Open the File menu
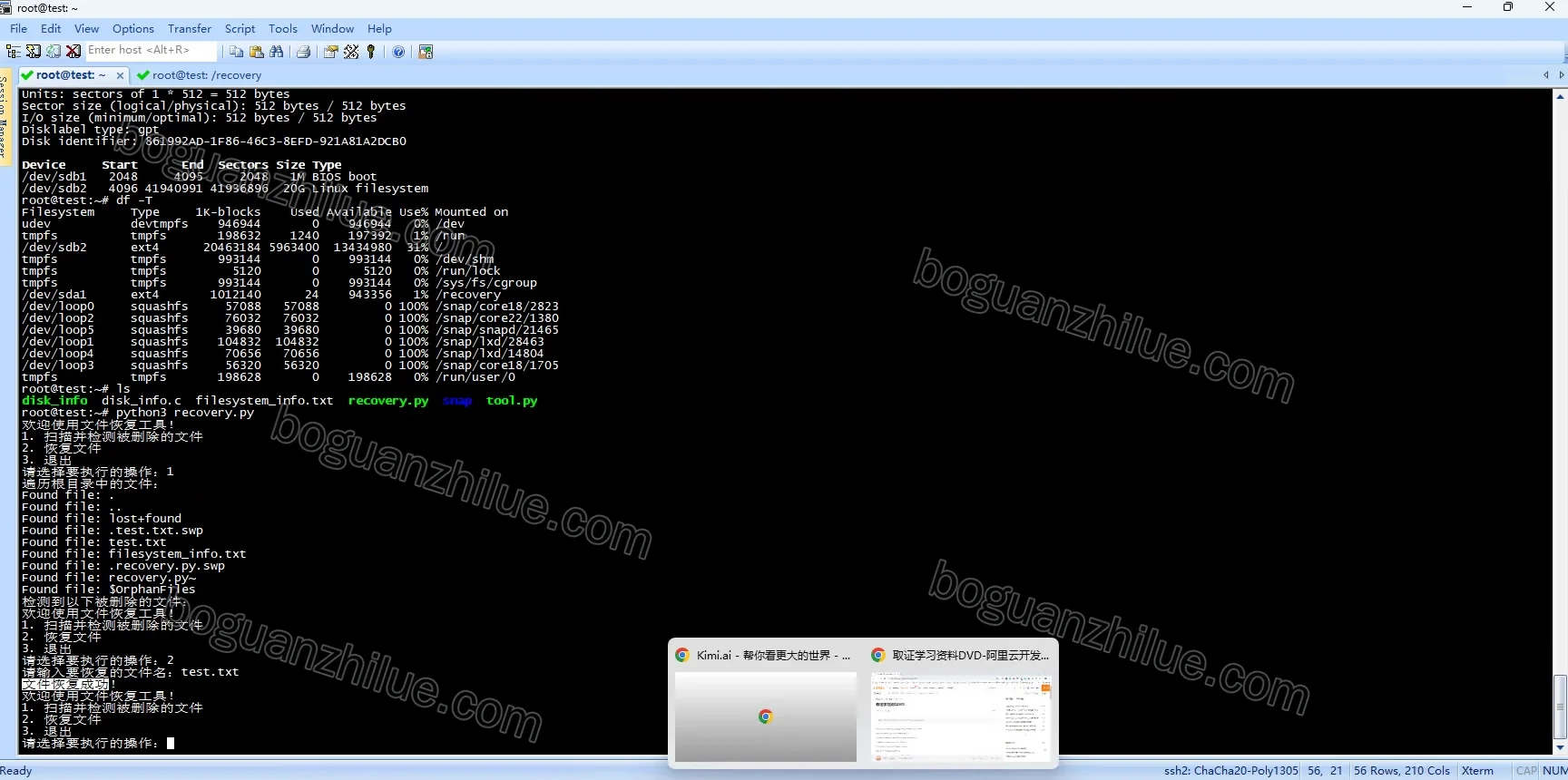 coord(18,29)
